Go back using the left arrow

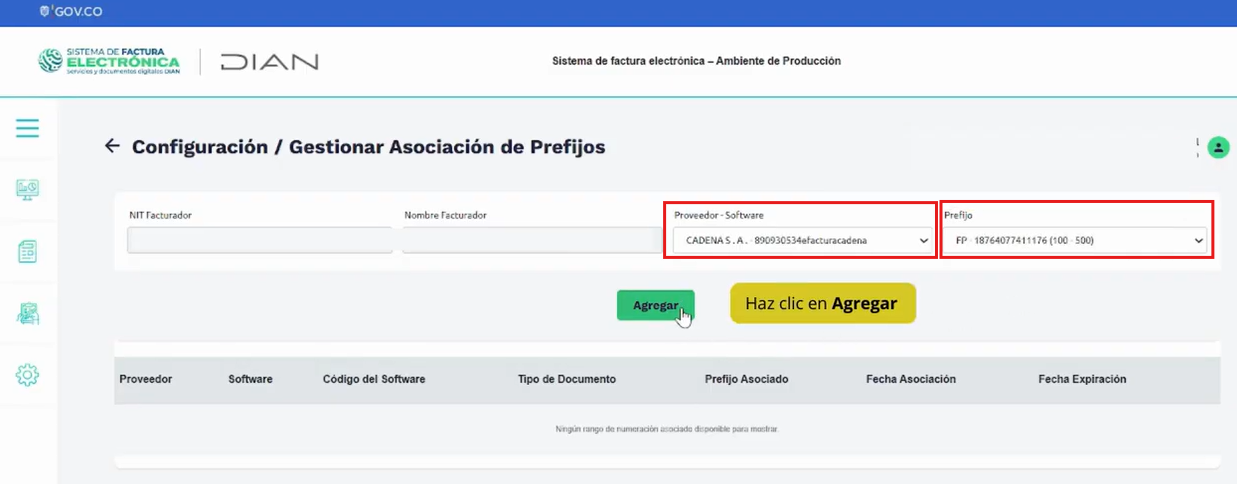(x=112, y=146)
